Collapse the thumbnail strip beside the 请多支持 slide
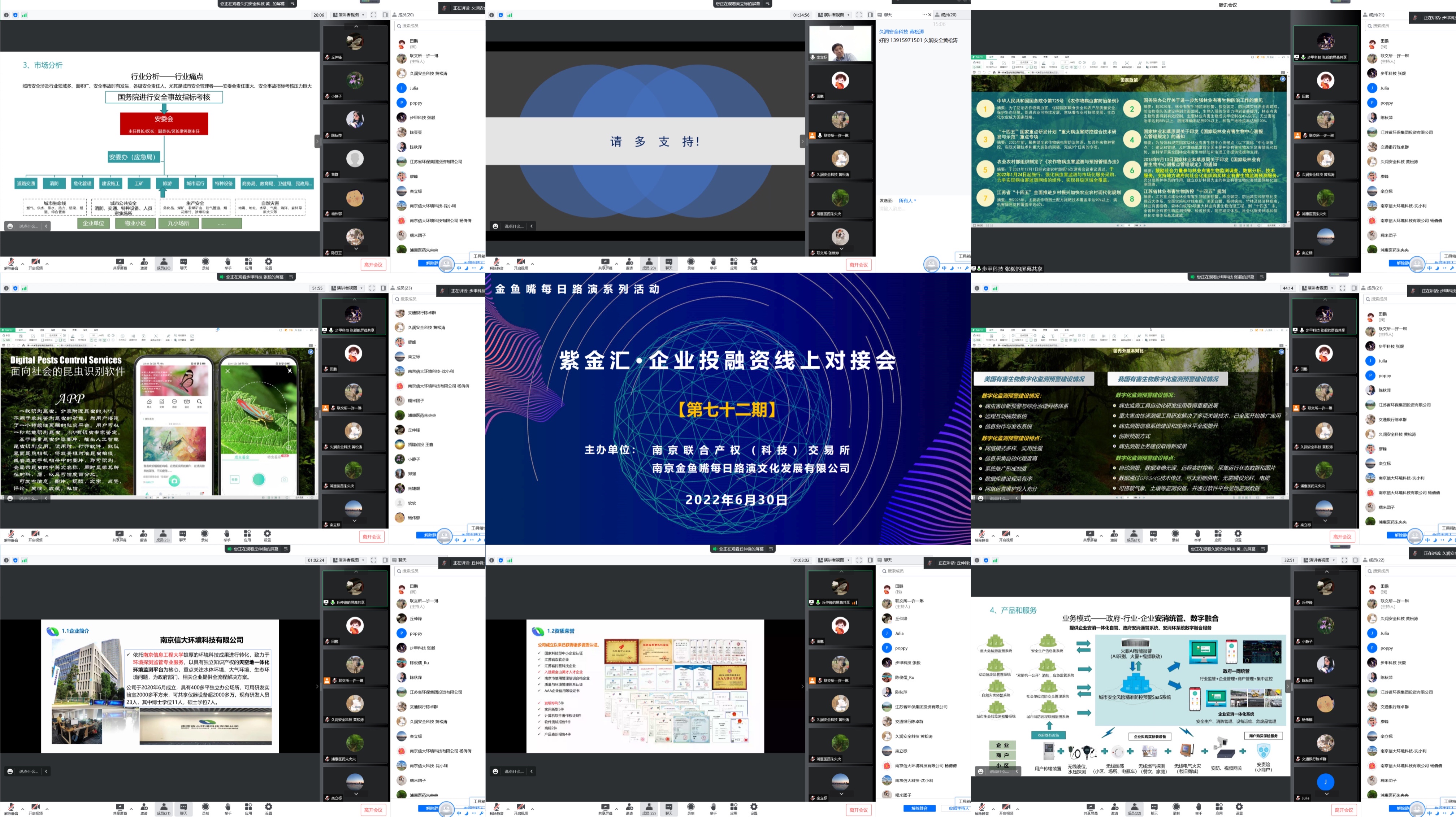1456x817 pixels. click(802, 141)
